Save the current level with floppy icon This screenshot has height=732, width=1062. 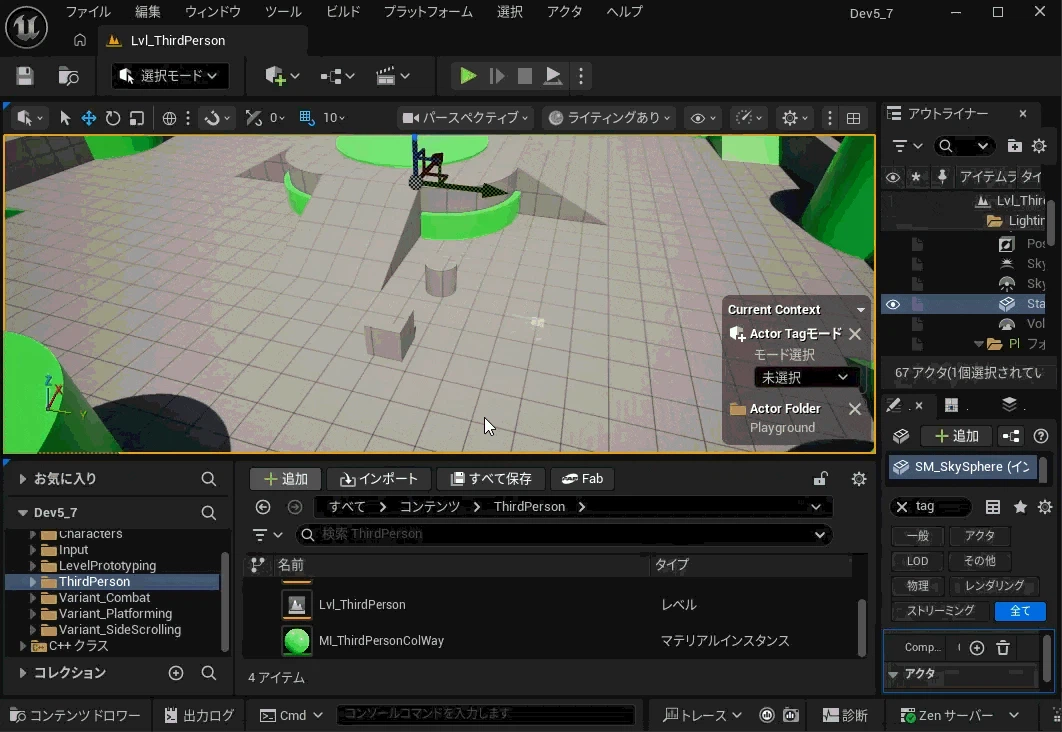coord(25,76)
